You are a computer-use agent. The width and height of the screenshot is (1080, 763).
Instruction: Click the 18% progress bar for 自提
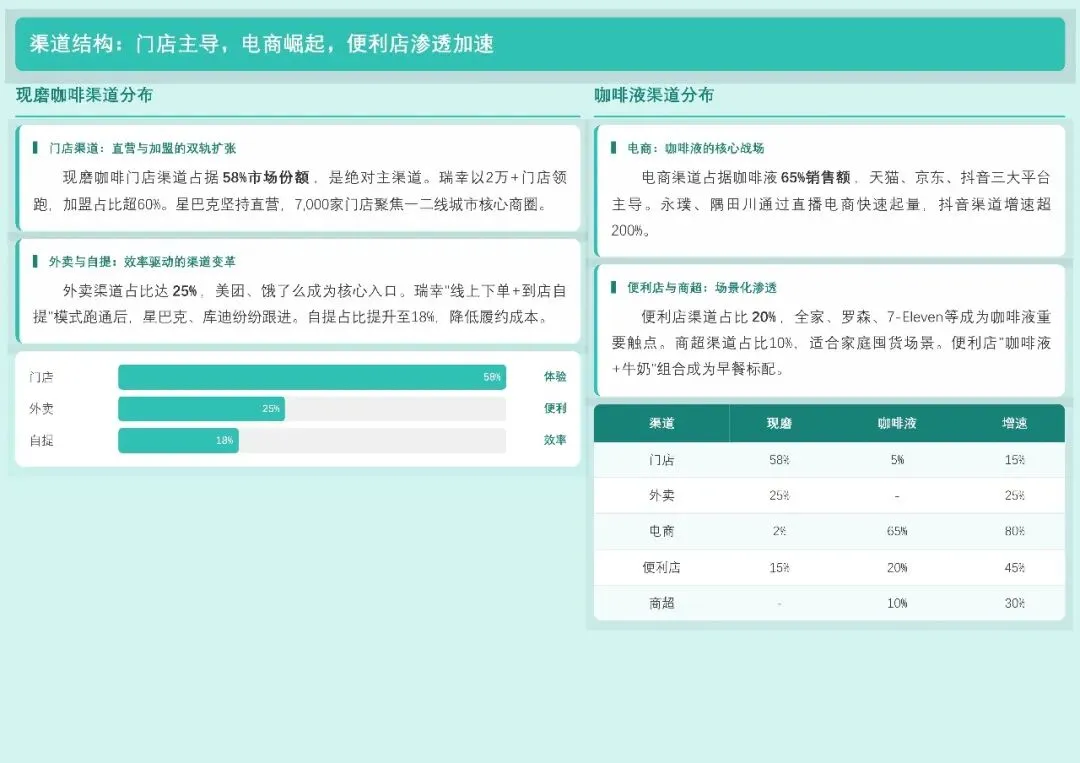coord(178,441)
